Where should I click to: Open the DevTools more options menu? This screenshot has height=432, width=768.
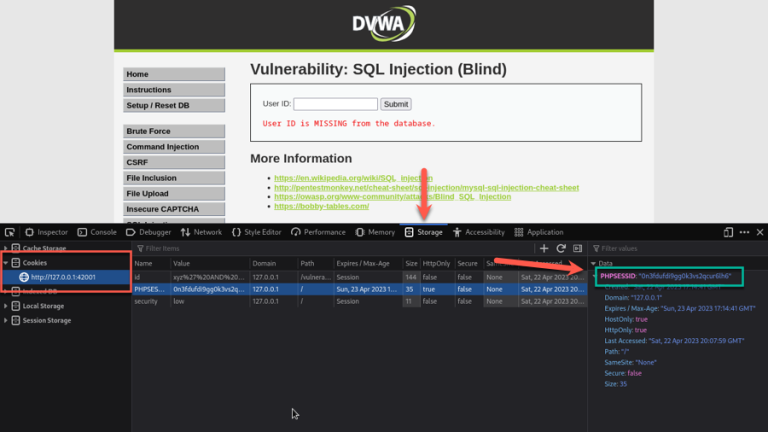(744, 232)
